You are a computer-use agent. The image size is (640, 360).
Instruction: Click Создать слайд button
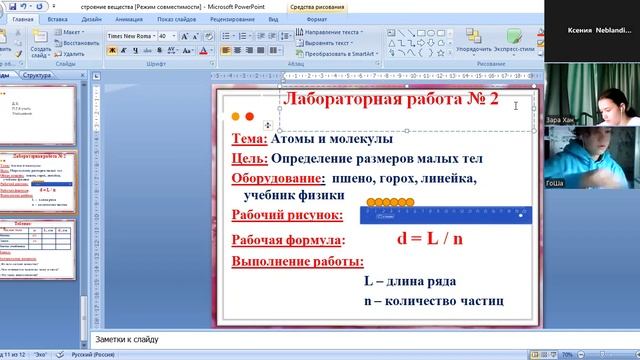click(40, 43)
